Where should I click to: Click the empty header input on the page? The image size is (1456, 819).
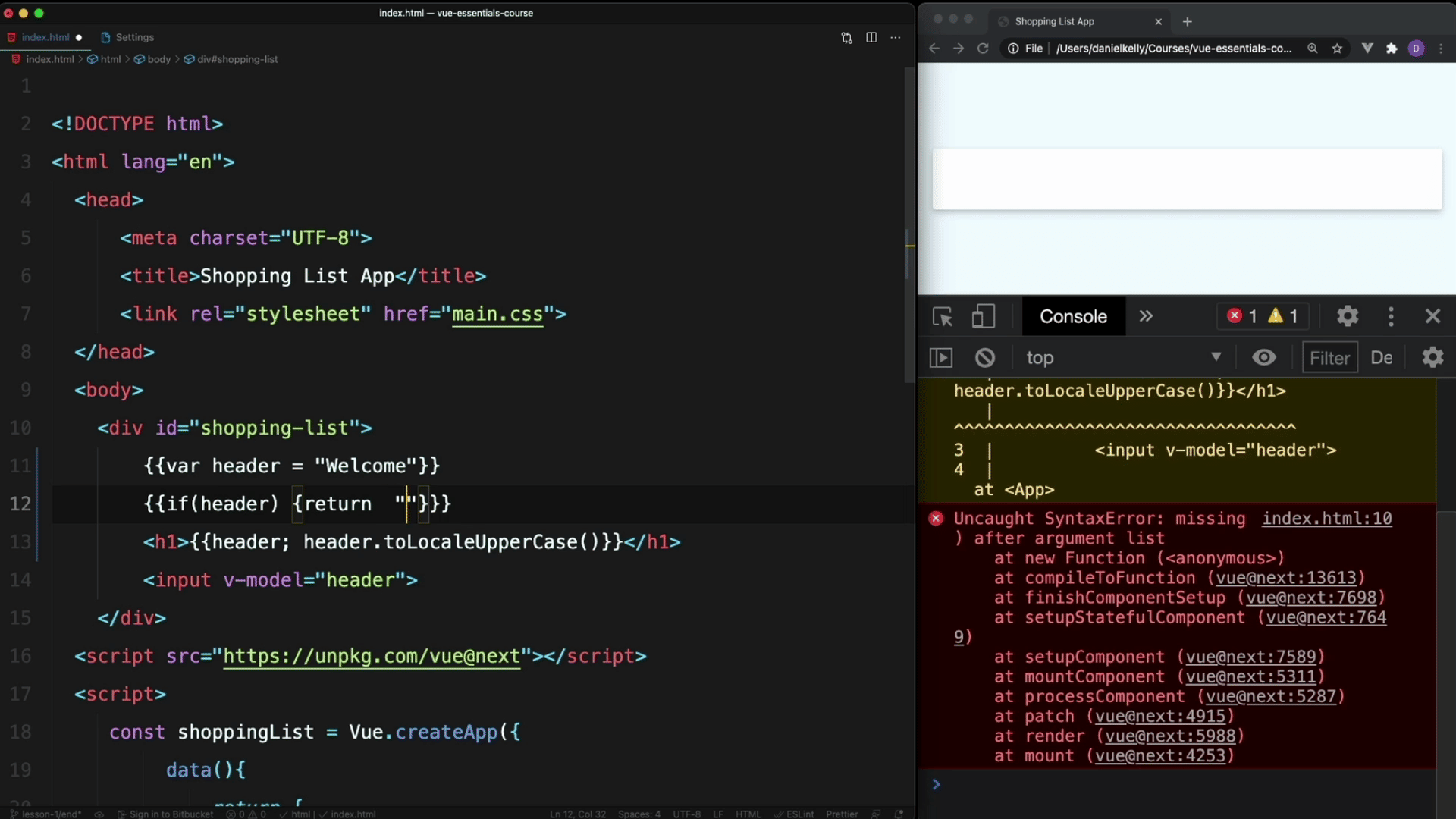click(x=1187, y=179)
